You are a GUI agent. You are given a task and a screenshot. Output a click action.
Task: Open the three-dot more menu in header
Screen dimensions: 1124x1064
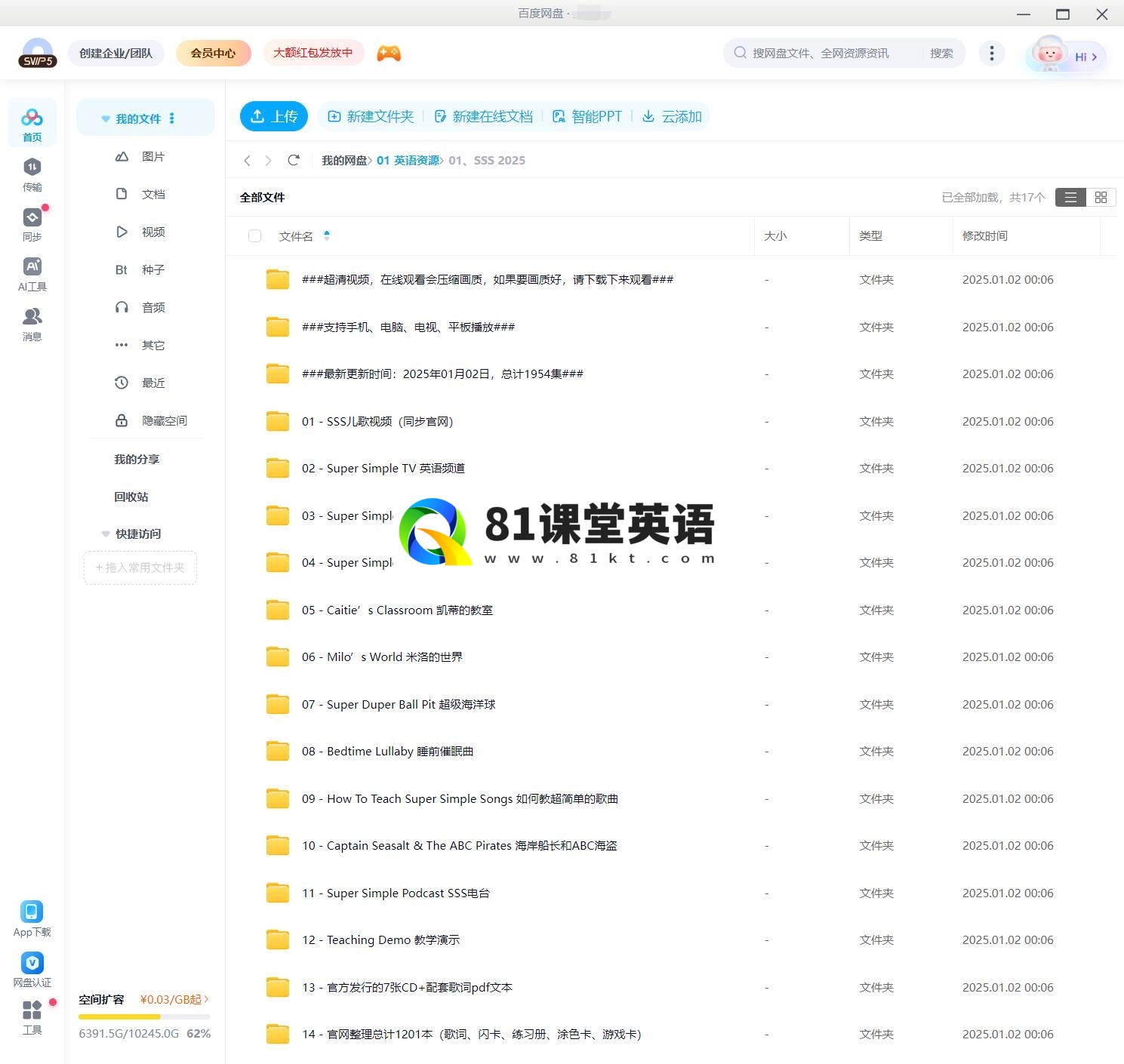click(991, 53)
